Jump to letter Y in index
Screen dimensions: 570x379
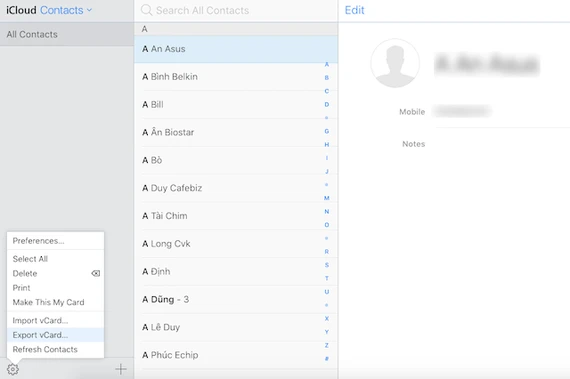pyautogui.click(x=326, y=332)
